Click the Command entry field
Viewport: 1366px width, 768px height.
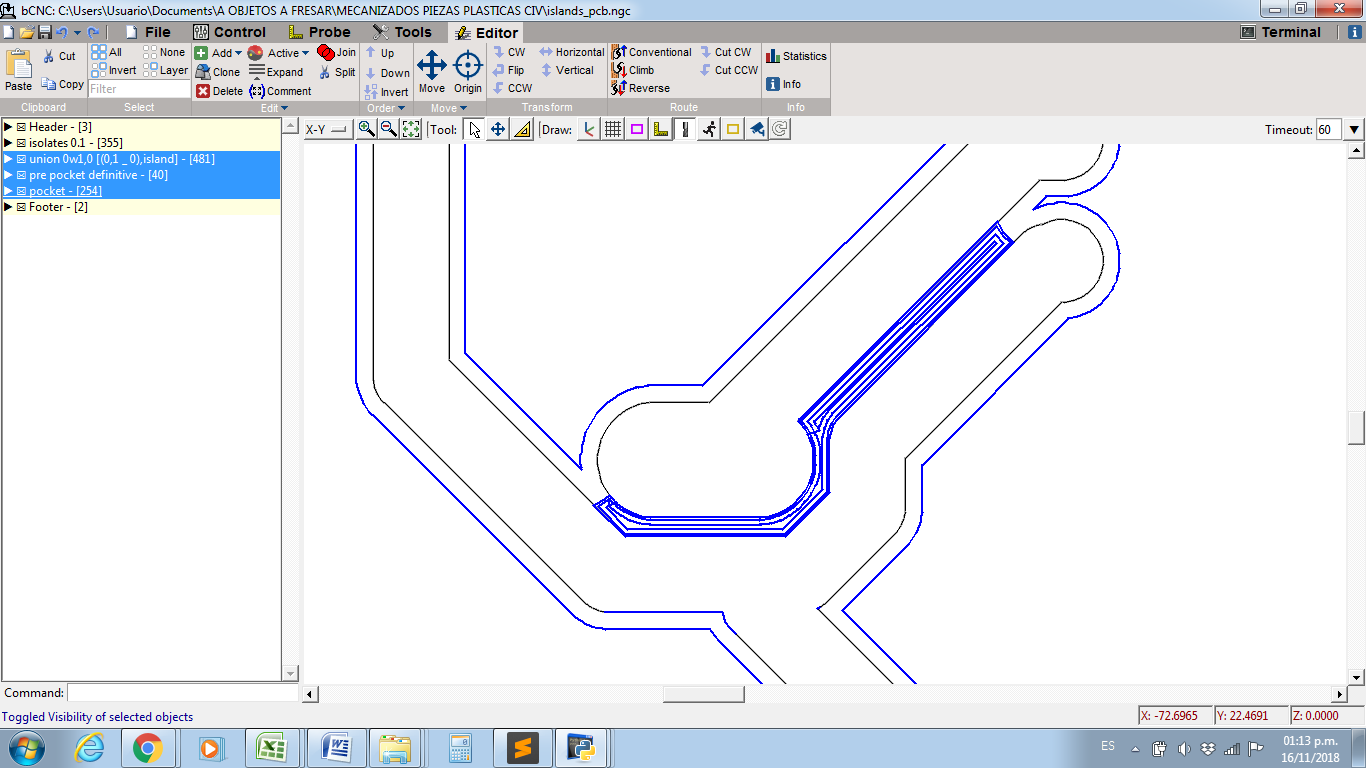tap(183, 693)
